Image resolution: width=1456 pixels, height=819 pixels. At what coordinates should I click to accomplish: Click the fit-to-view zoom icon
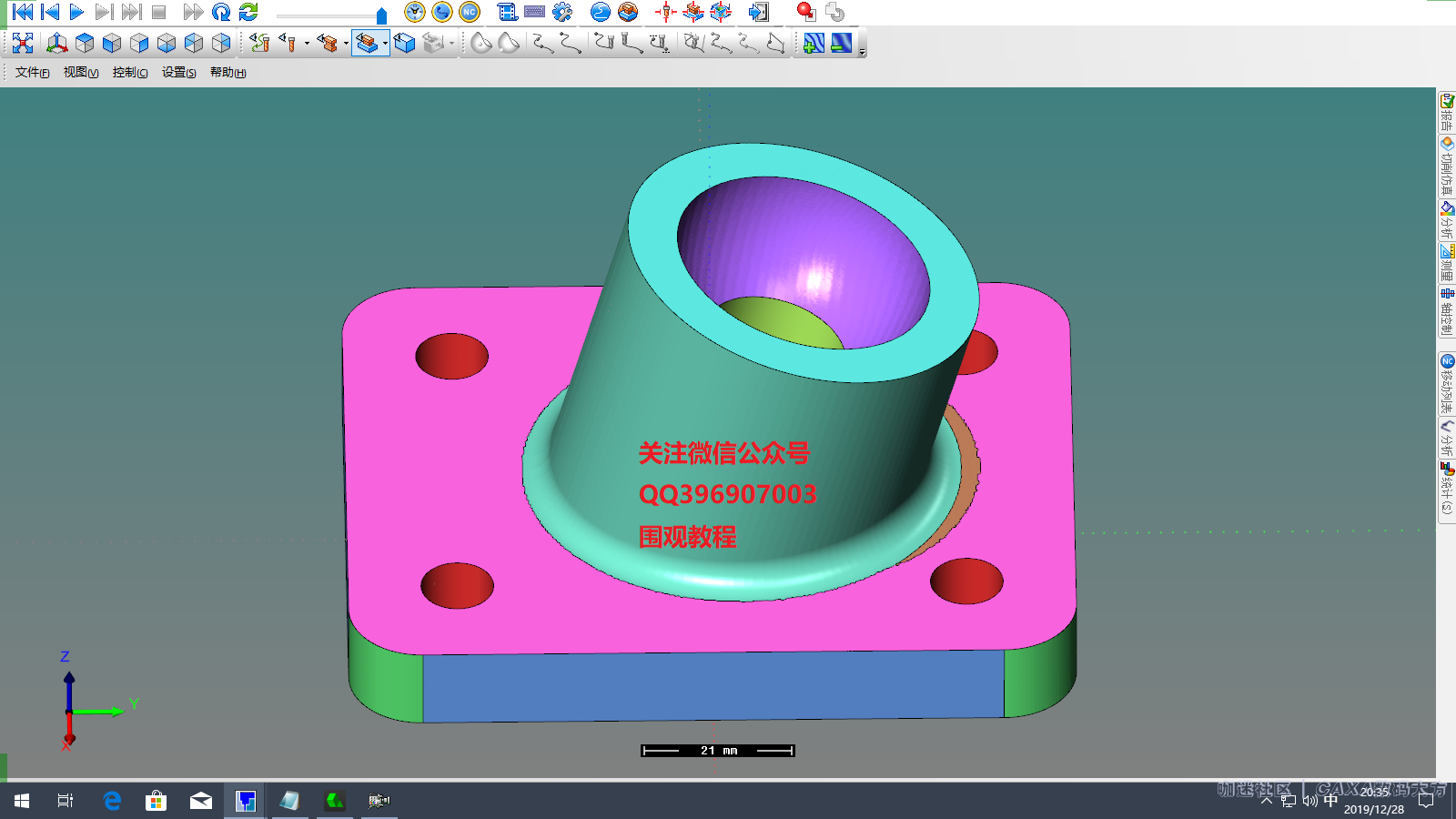click(x=23, y=43)
